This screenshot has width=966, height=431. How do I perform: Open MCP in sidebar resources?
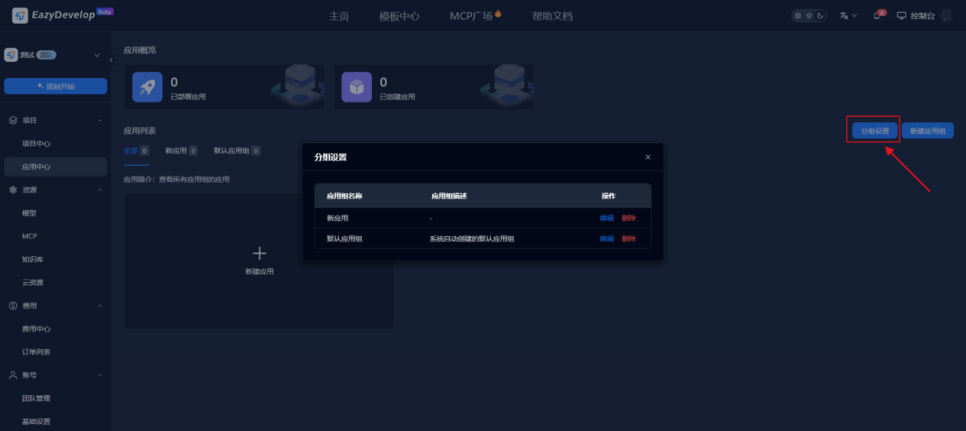point(29,236)
